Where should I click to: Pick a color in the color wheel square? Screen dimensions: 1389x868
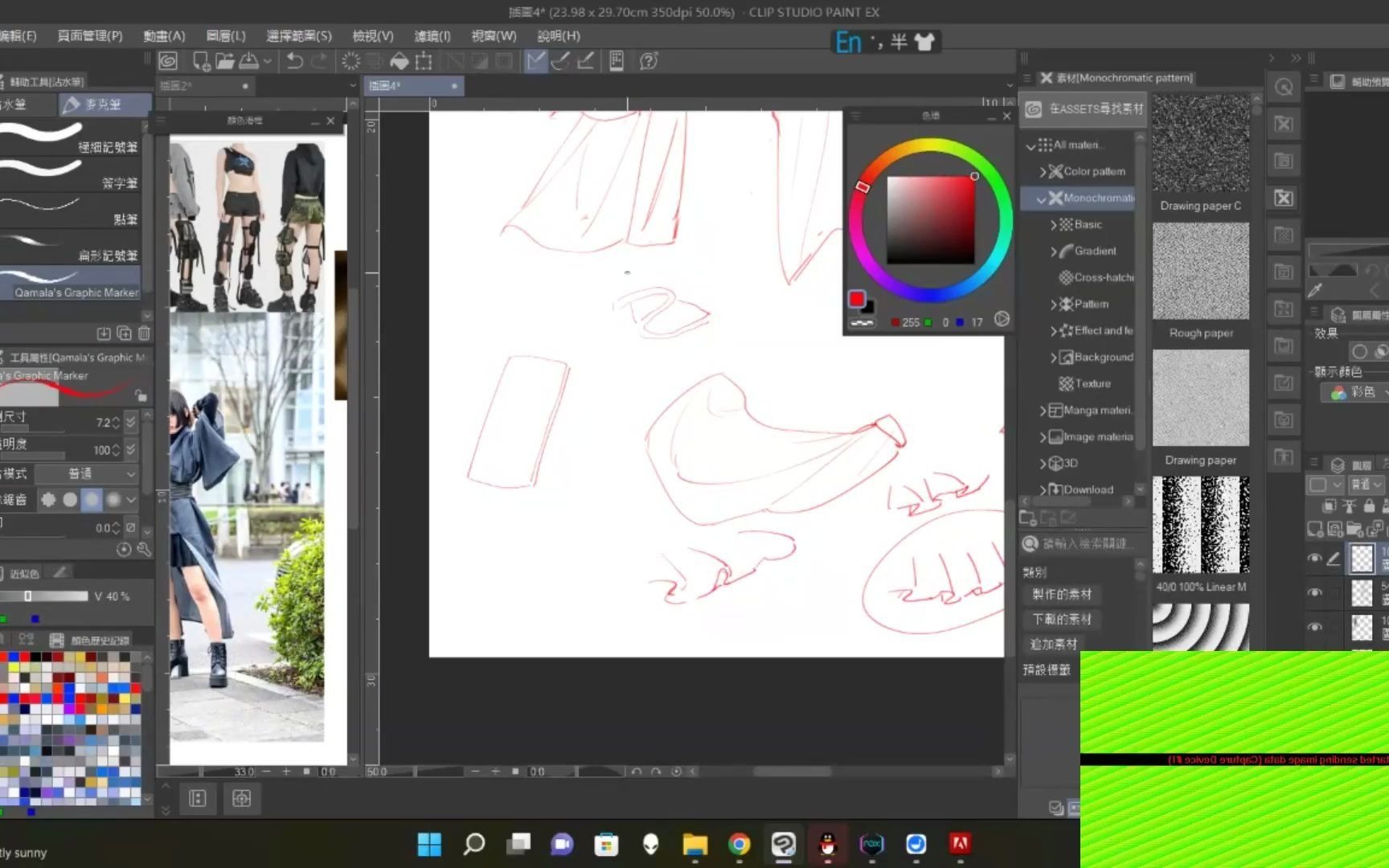coord(930,220)
